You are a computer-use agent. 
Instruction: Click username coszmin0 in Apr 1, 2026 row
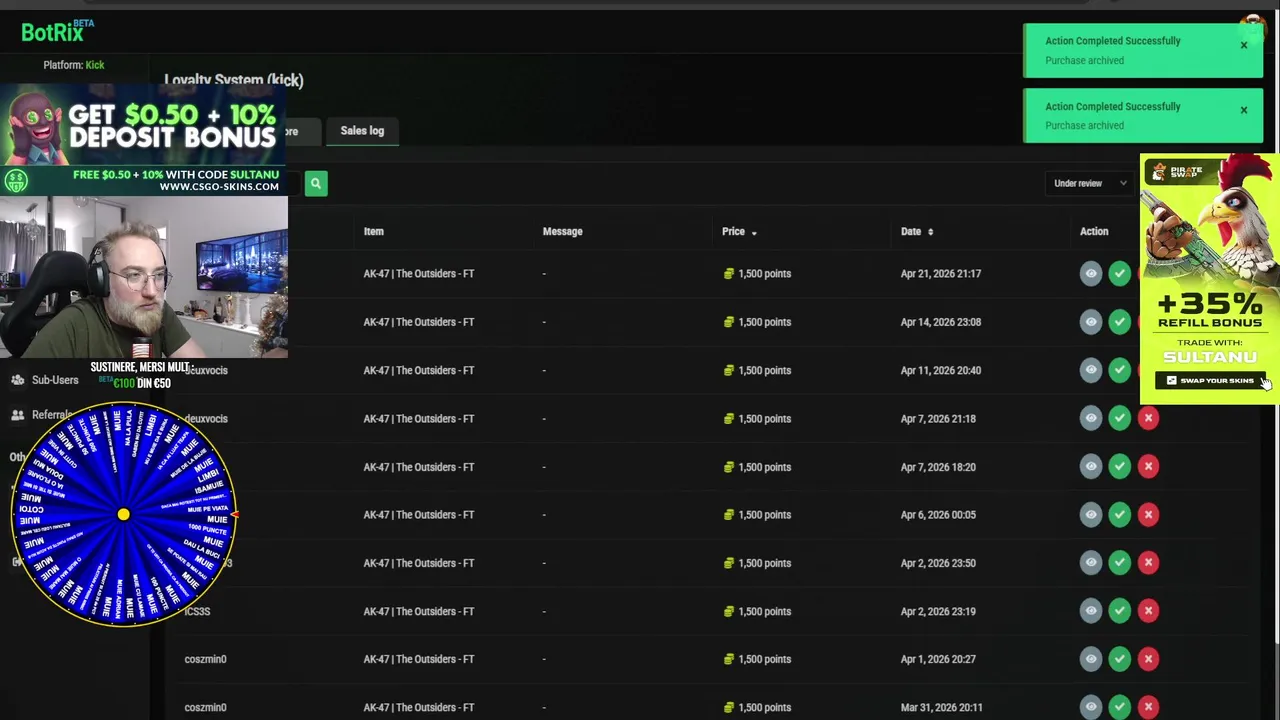(x=205, y=659)
